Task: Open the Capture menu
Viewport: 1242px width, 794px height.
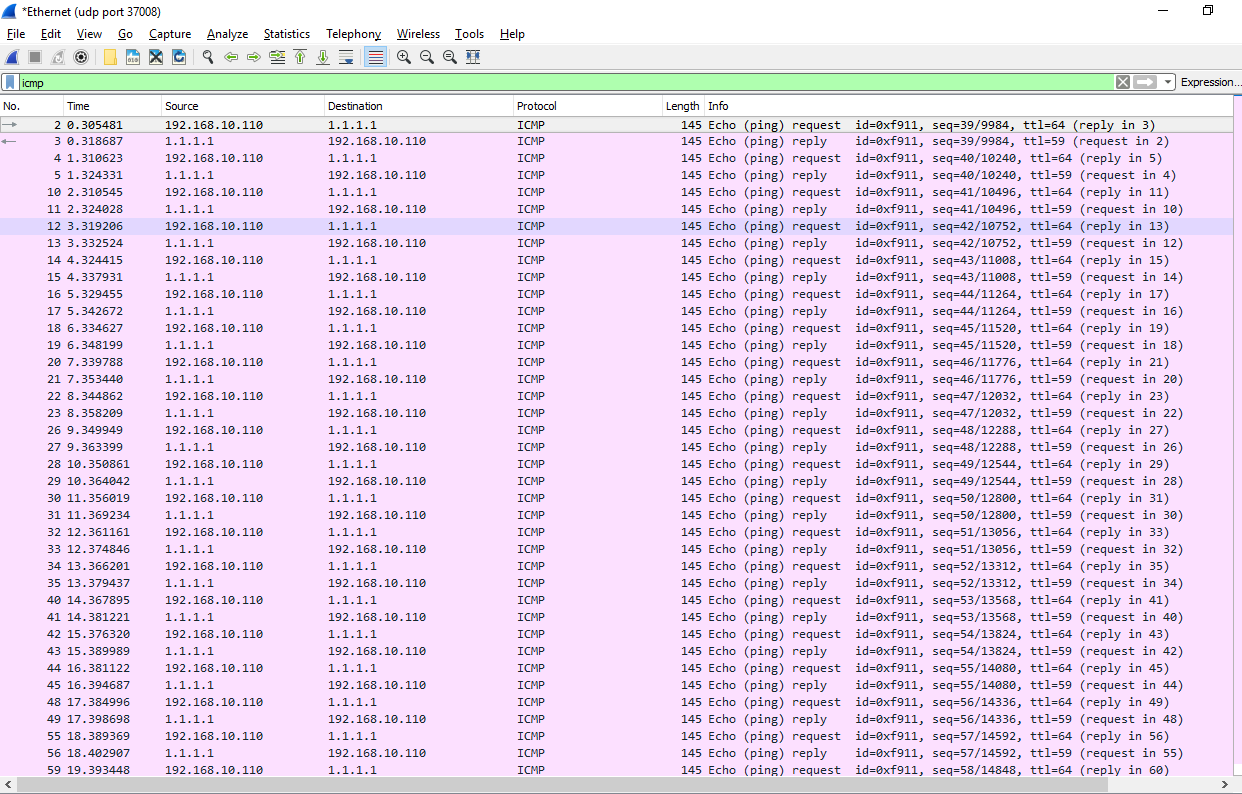Action: click(170, 34)
